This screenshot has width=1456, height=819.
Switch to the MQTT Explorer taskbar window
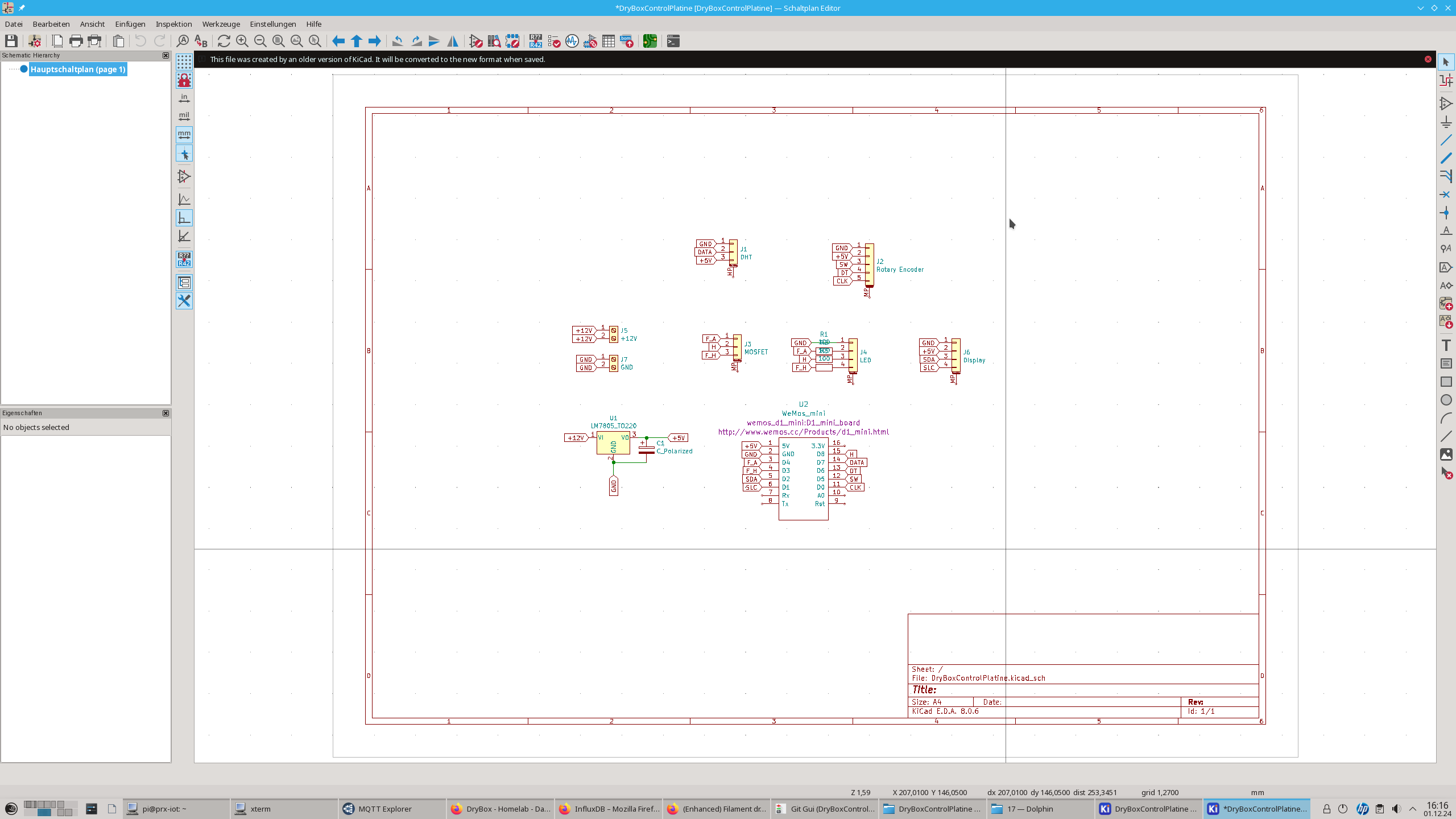pos(385,809)
